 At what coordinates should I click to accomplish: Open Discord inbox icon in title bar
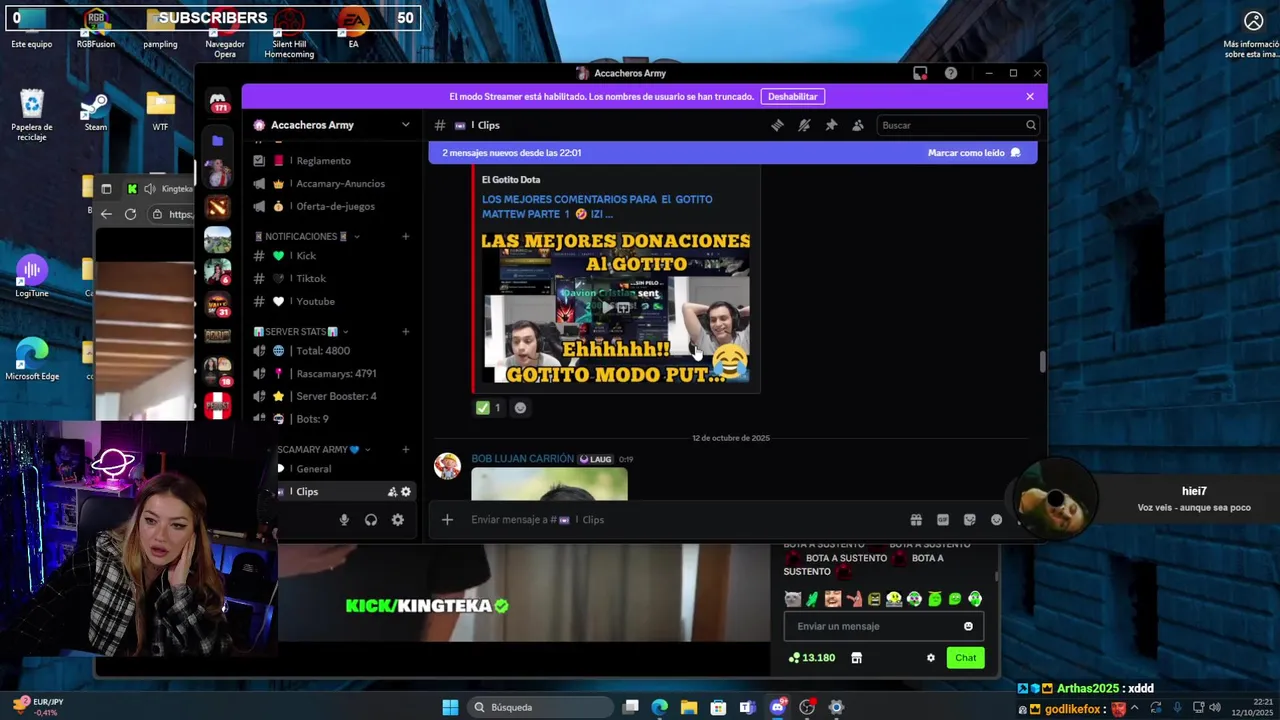coord(920,73)
